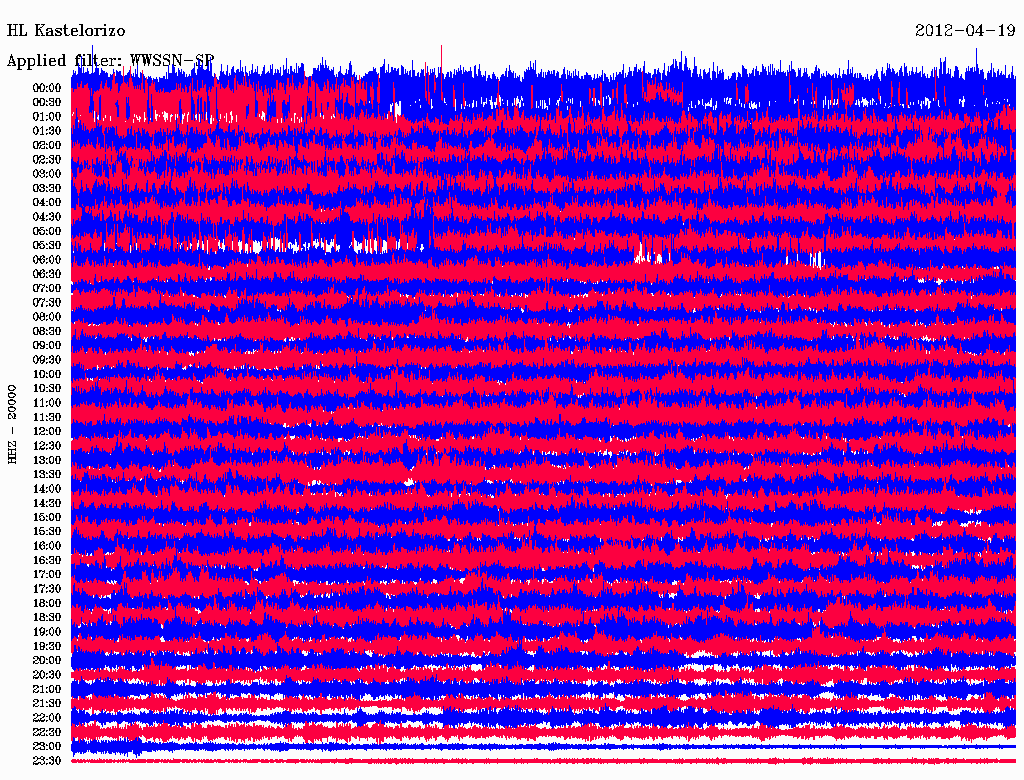Click the 15:00 time label

47,517
